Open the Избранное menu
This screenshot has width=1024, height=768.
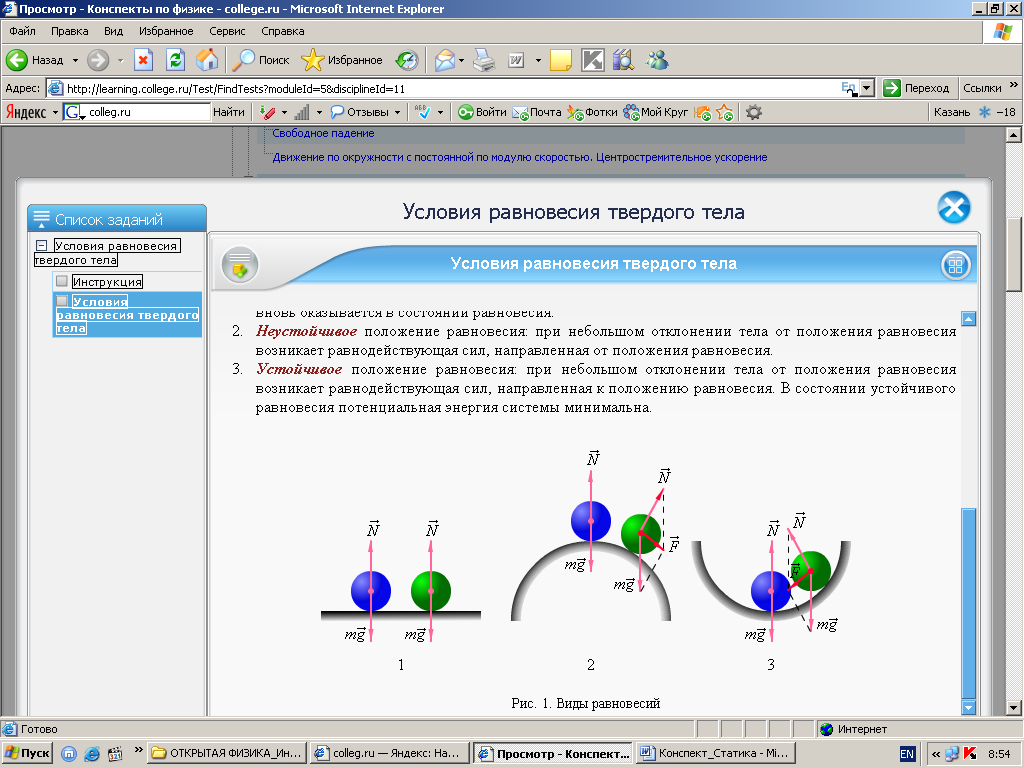166,31
